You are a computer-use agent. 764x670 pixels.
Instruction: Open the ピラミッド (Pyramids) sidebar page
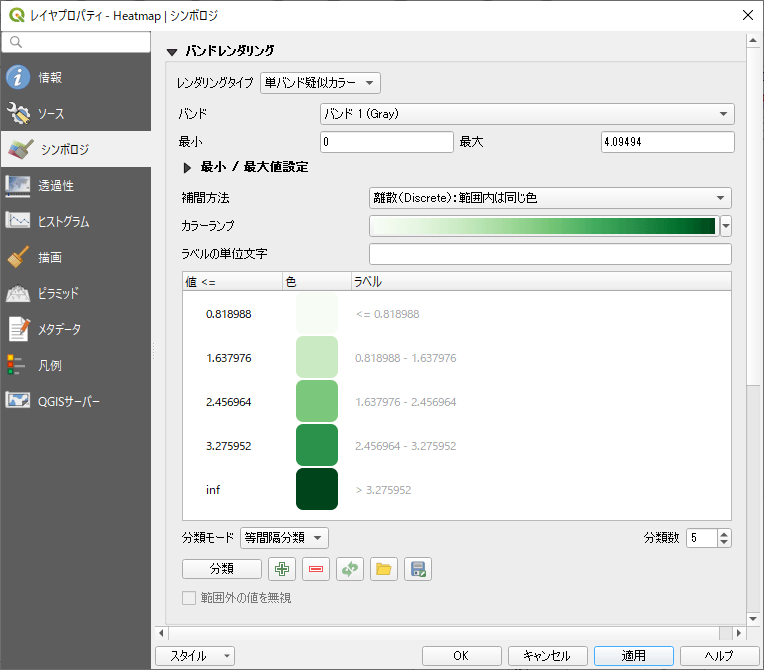click(x=76, y=293)
